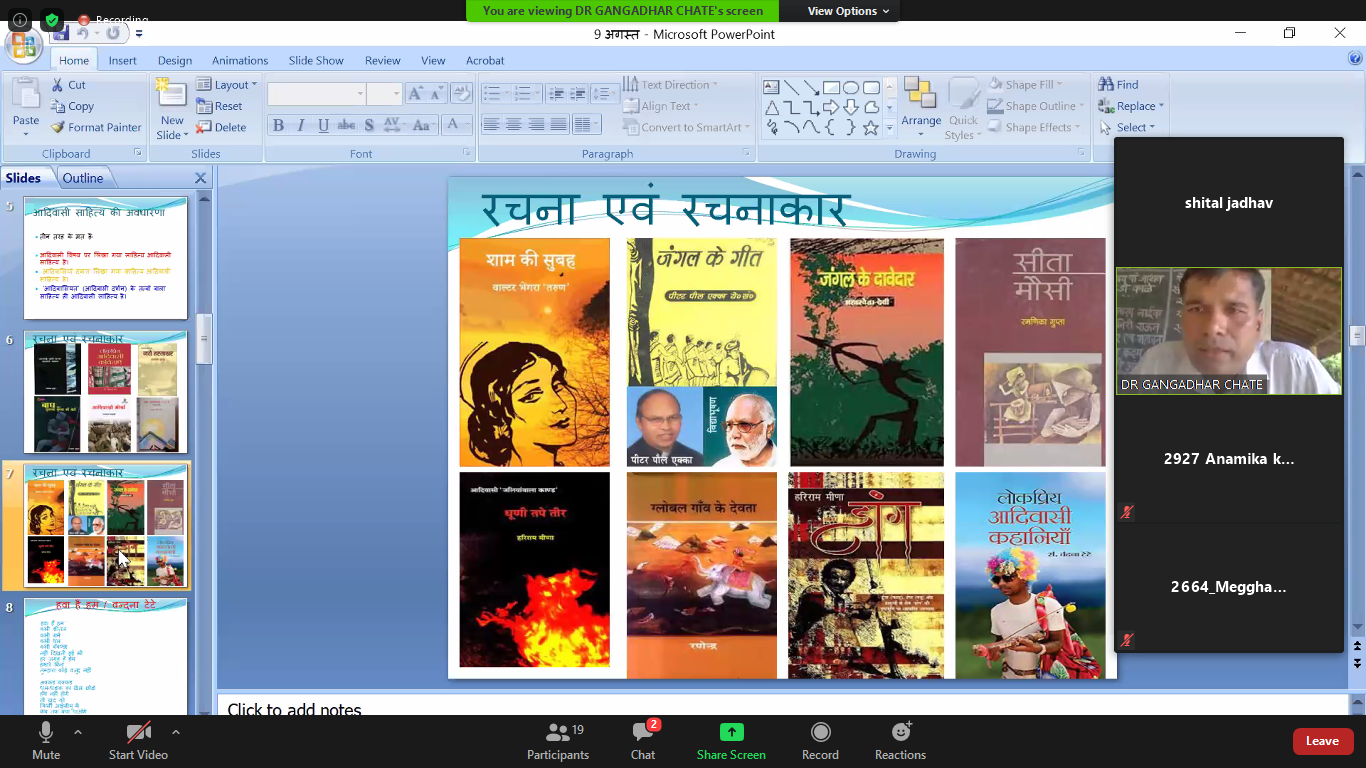Toggle italic formatting

pos(301,125)
